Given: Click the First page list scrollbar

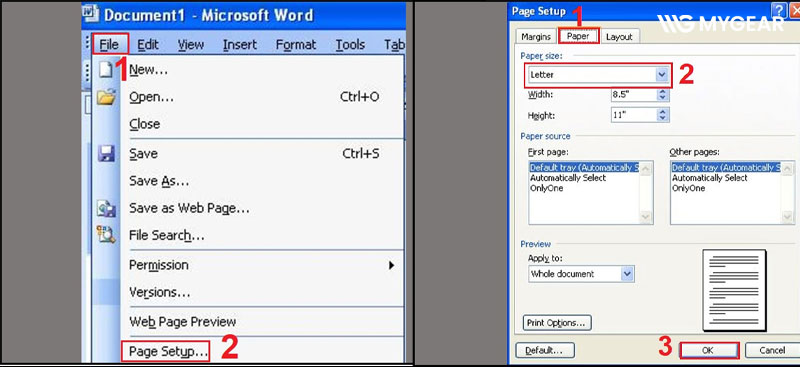Looking at the screenshot, I should click(646, 193).
